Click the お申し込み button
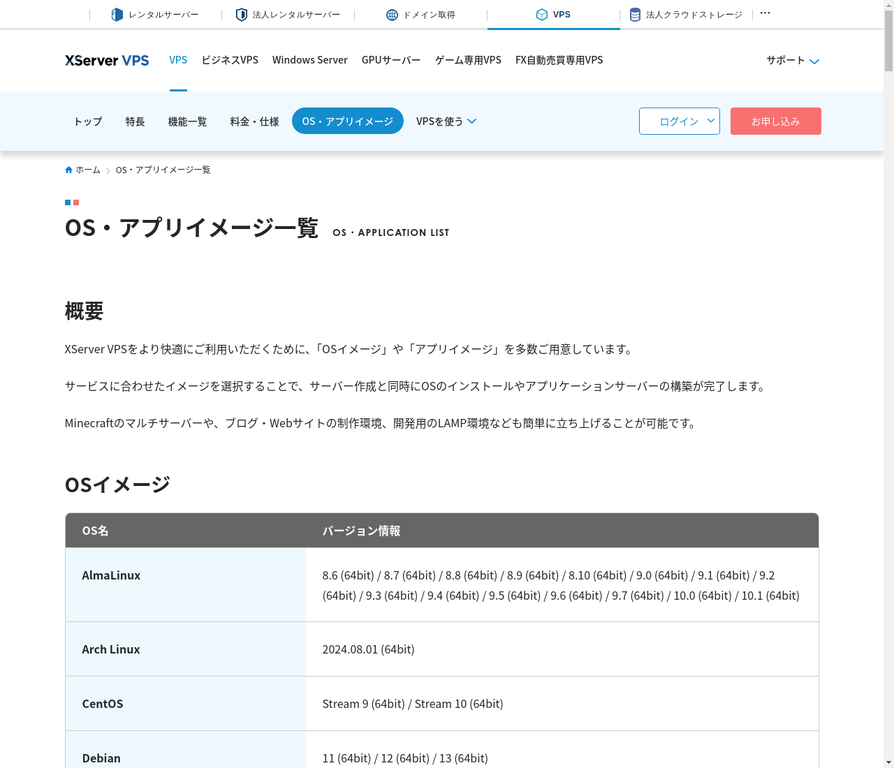The height and width of the screenshot is (768, 894). point(775,120)
